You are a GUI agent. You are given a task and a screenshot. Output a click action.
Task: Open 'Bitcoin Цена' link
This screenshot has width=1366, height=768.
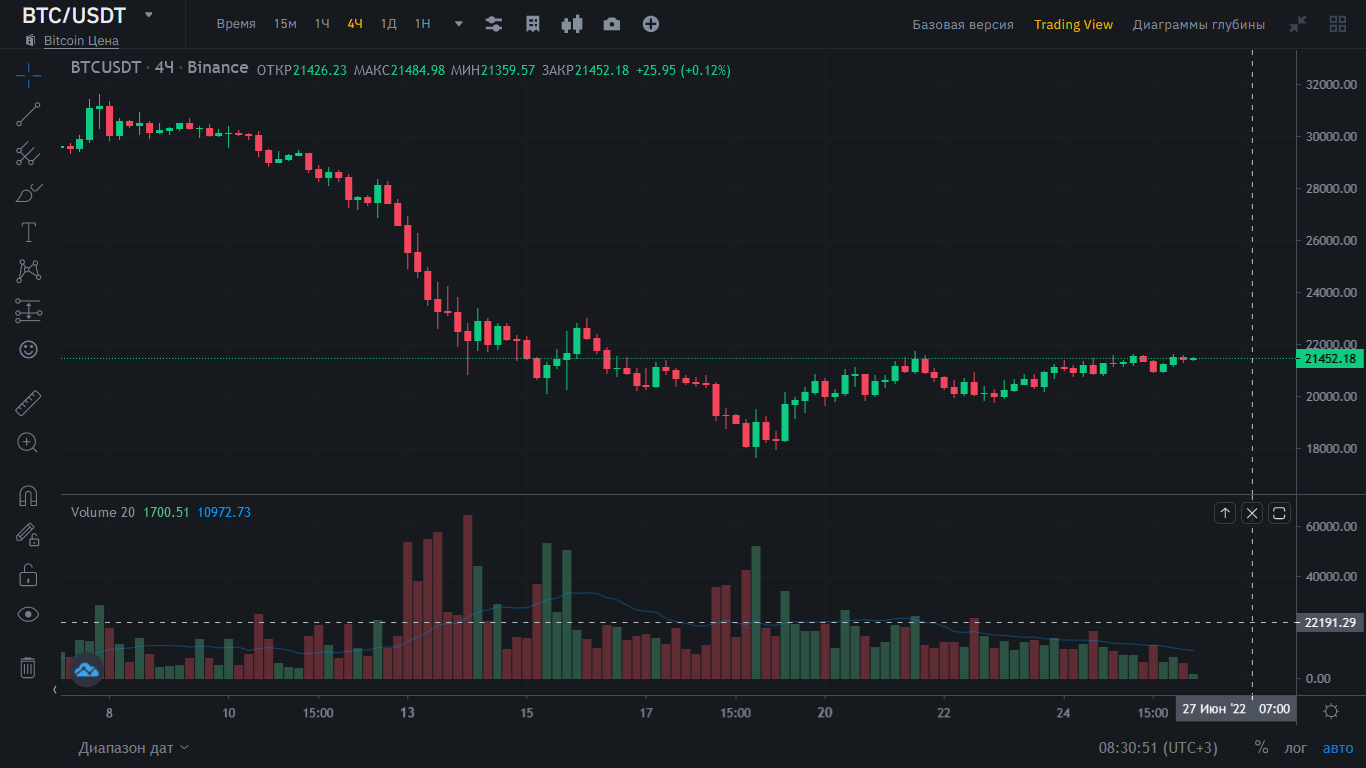pos(81,41)
